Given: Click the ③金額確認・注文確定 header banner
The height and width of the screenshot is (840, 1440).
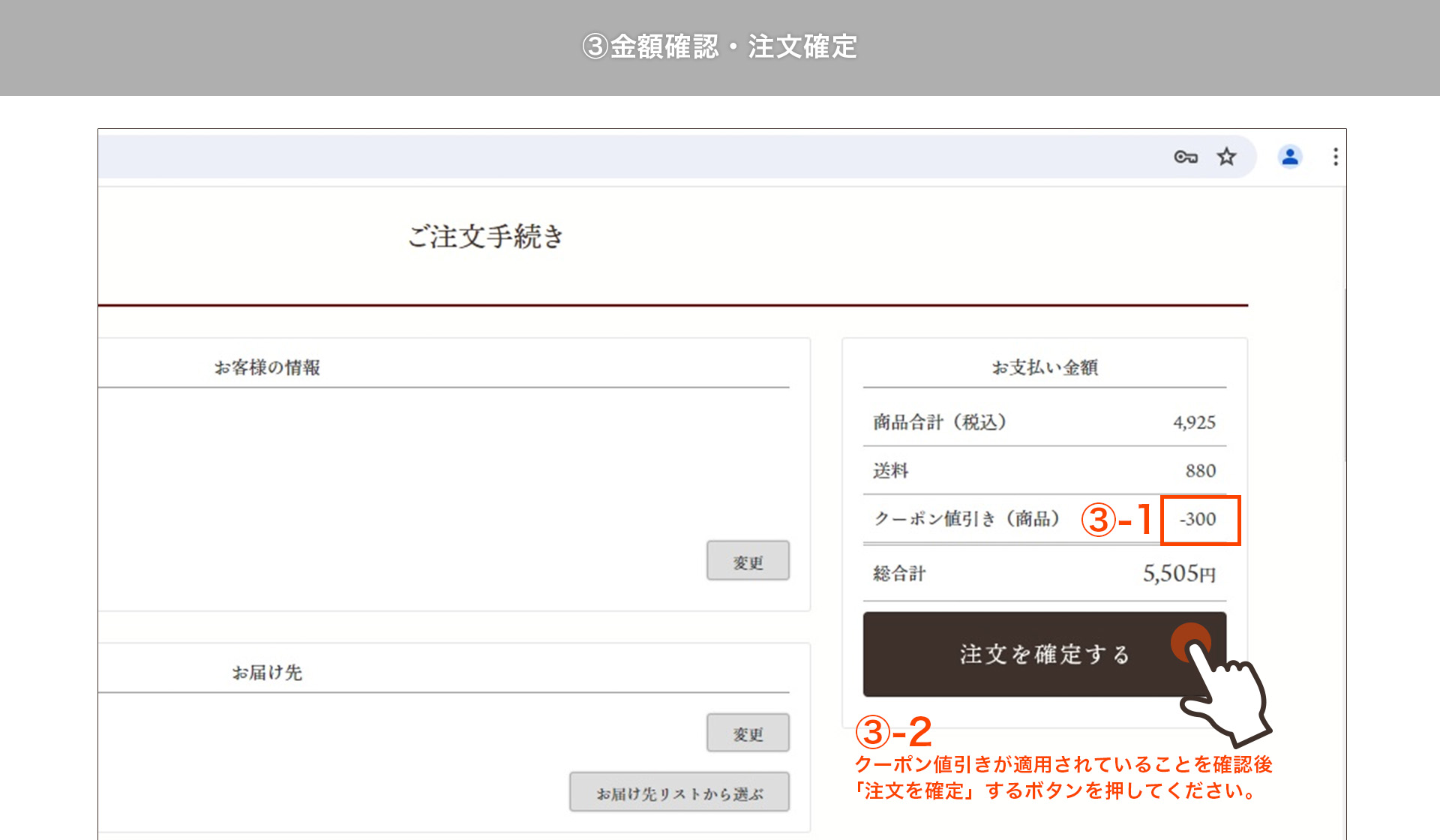Looking at the screenshot, I should [x=720, y=46].
